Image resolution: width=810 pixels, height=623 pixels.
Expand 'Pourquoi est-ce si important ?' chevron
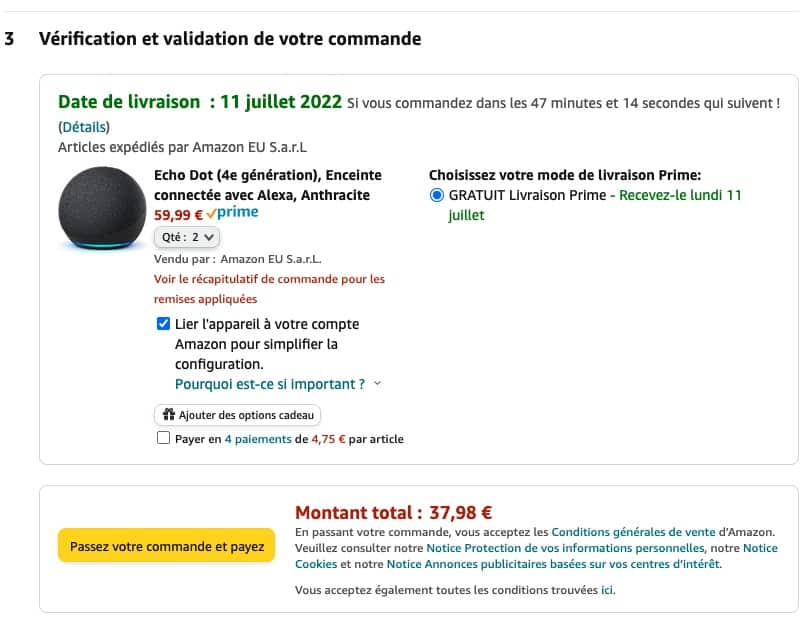[x=378, y=383]
